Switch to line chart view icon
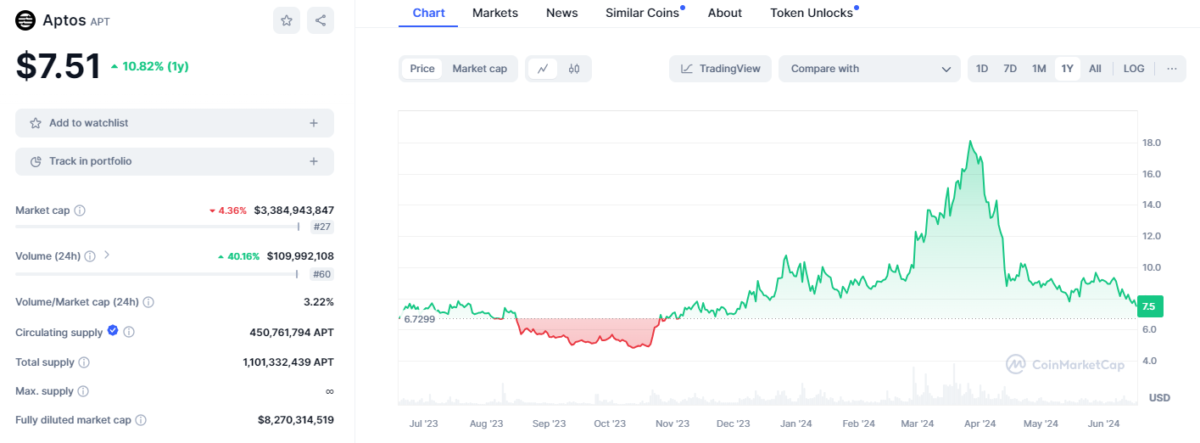Viewport: 1200px width, 443px height. pyautogui.click(x=542, y=69)
